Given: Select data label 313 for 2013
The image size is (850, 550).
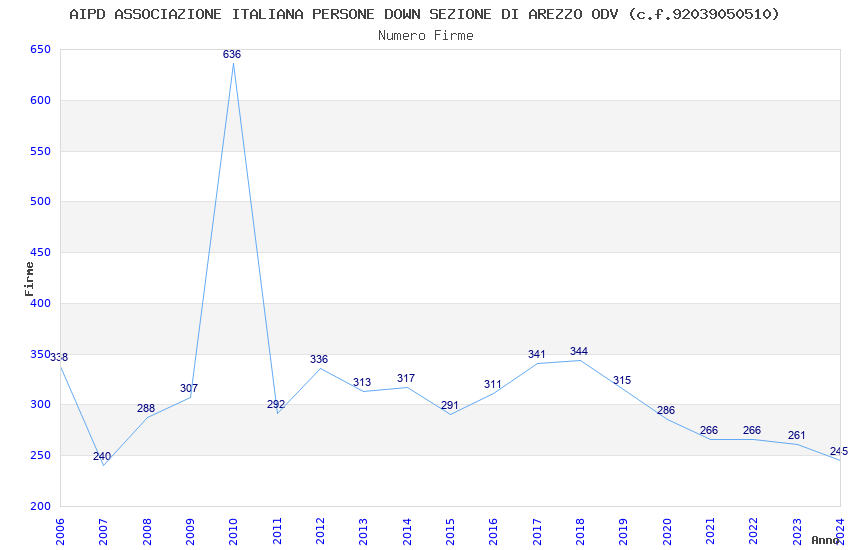Looking at the screenshot, I should click(362, 383).
